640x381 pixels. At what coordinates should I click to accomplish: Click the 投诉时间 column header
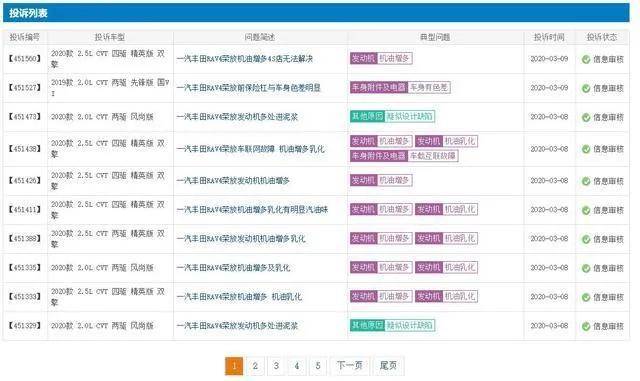click(549, 37)
